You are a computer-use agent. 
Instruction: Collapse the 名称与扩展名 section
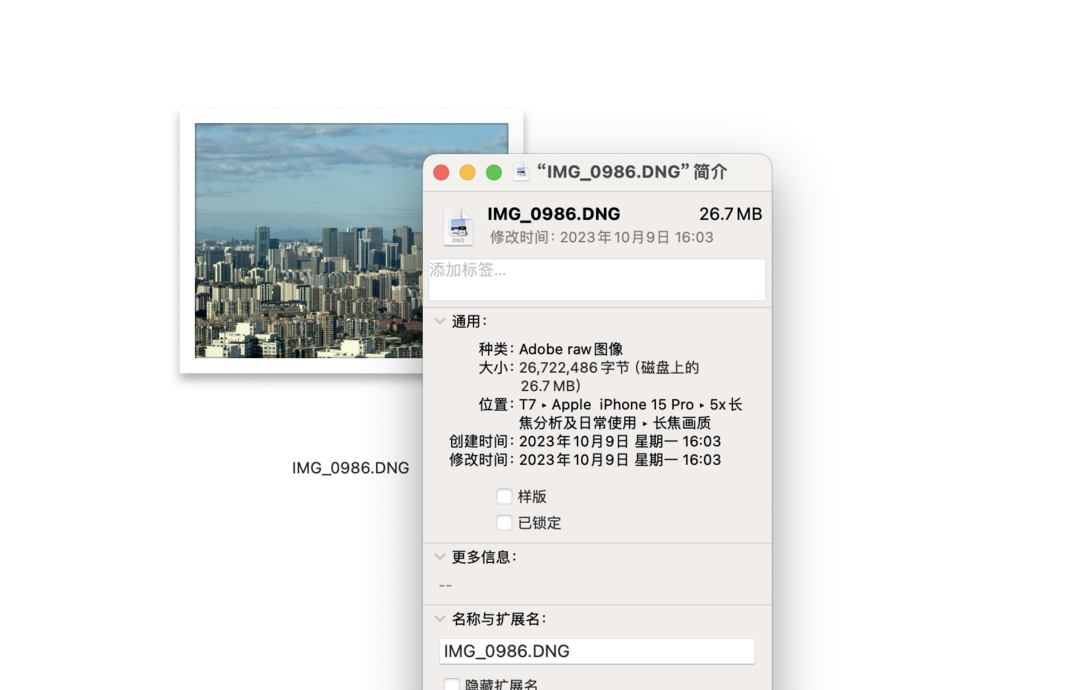(x=440, y=619)
